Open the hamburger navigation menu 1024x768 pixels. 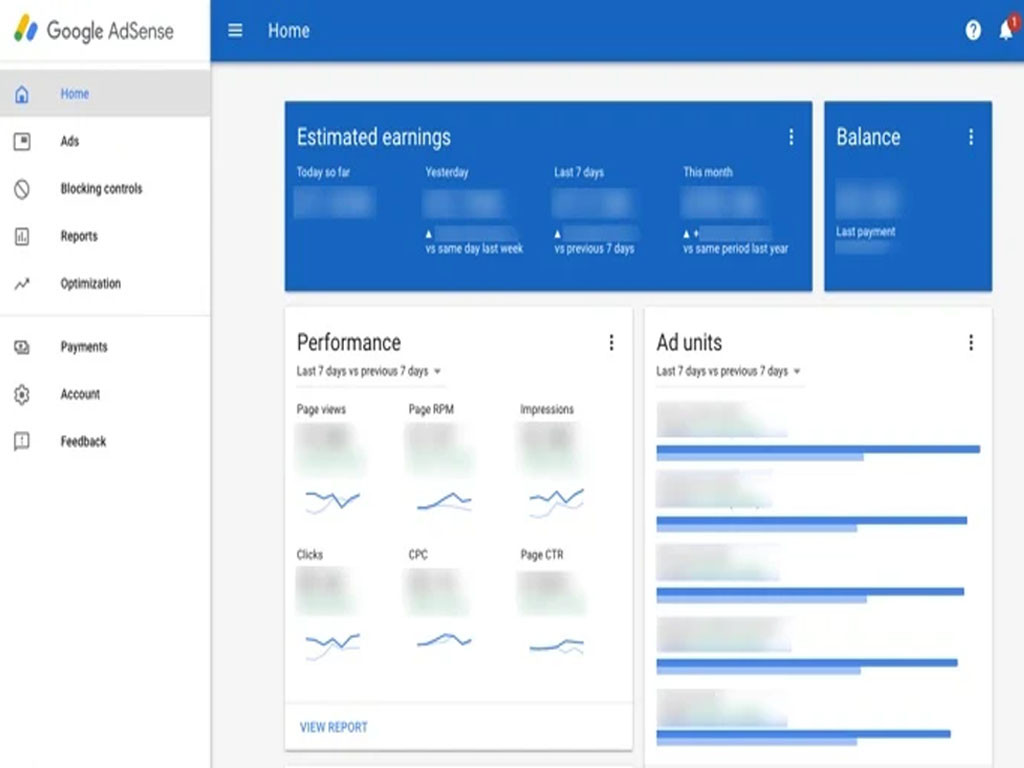235,31
